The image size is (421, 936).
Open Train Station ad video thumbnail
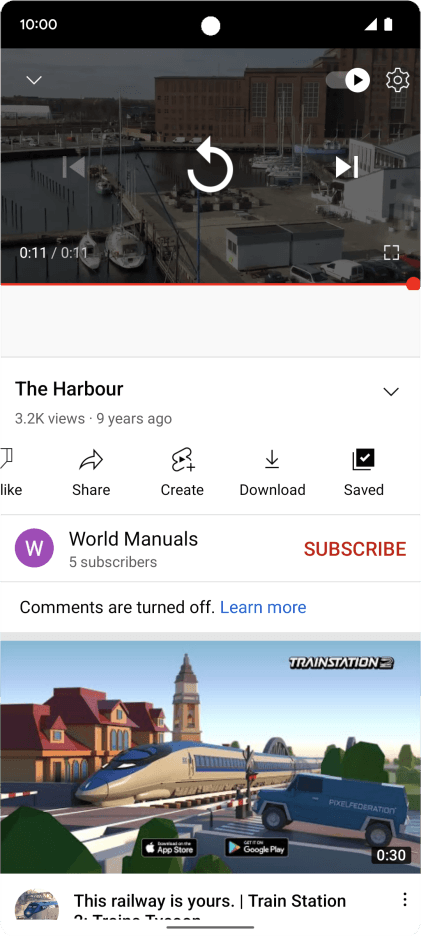[210, 757]
